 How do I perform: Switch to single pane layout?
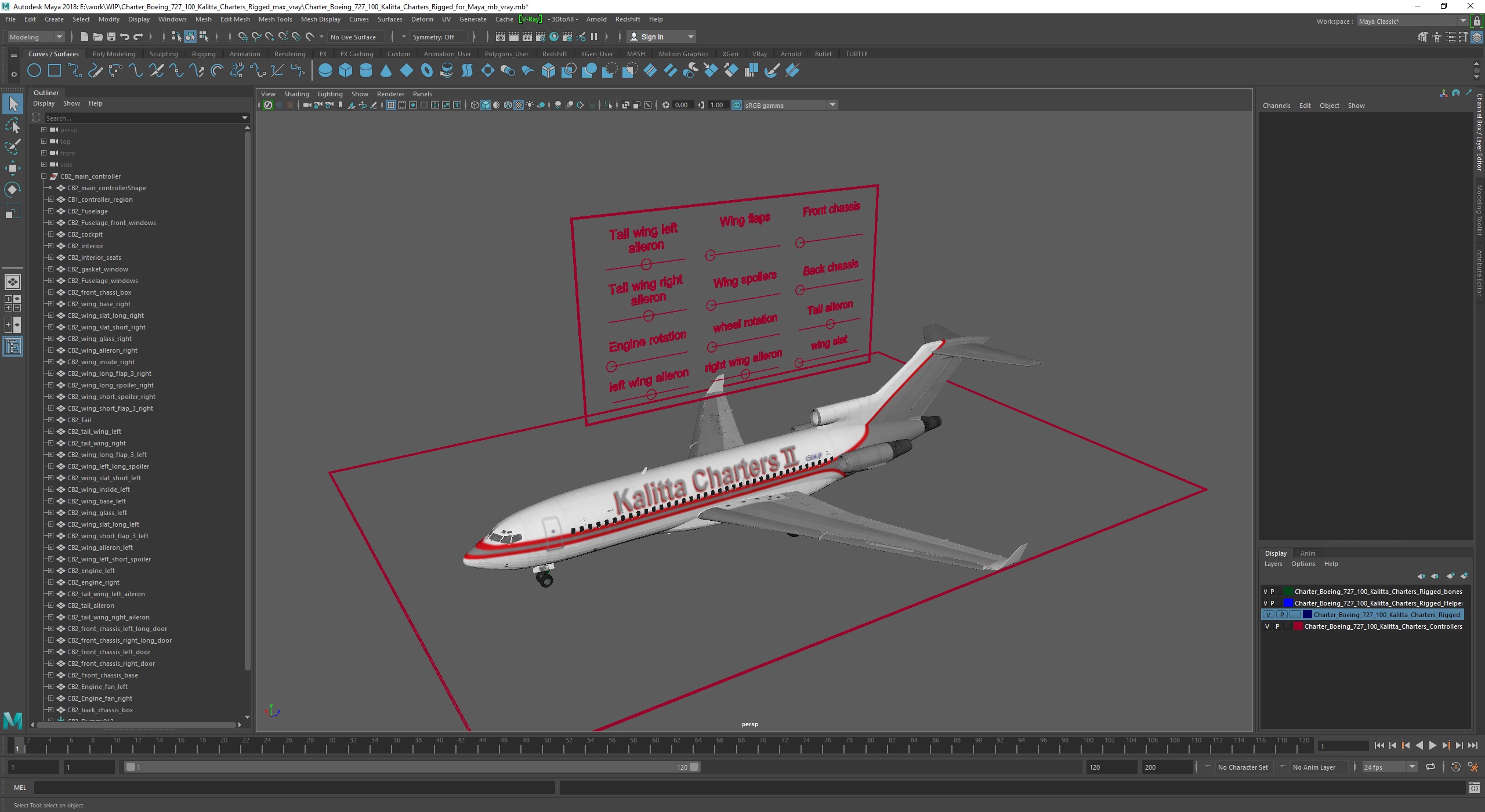coord(13,282)
